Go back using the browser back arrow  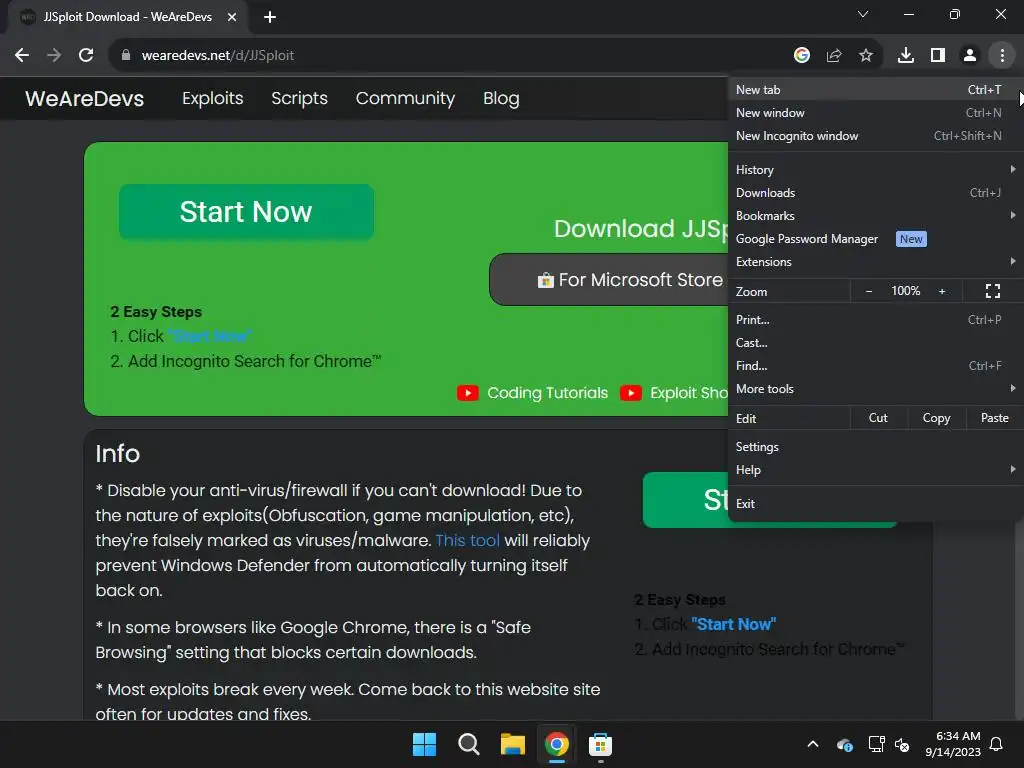[x=22, y=56]
